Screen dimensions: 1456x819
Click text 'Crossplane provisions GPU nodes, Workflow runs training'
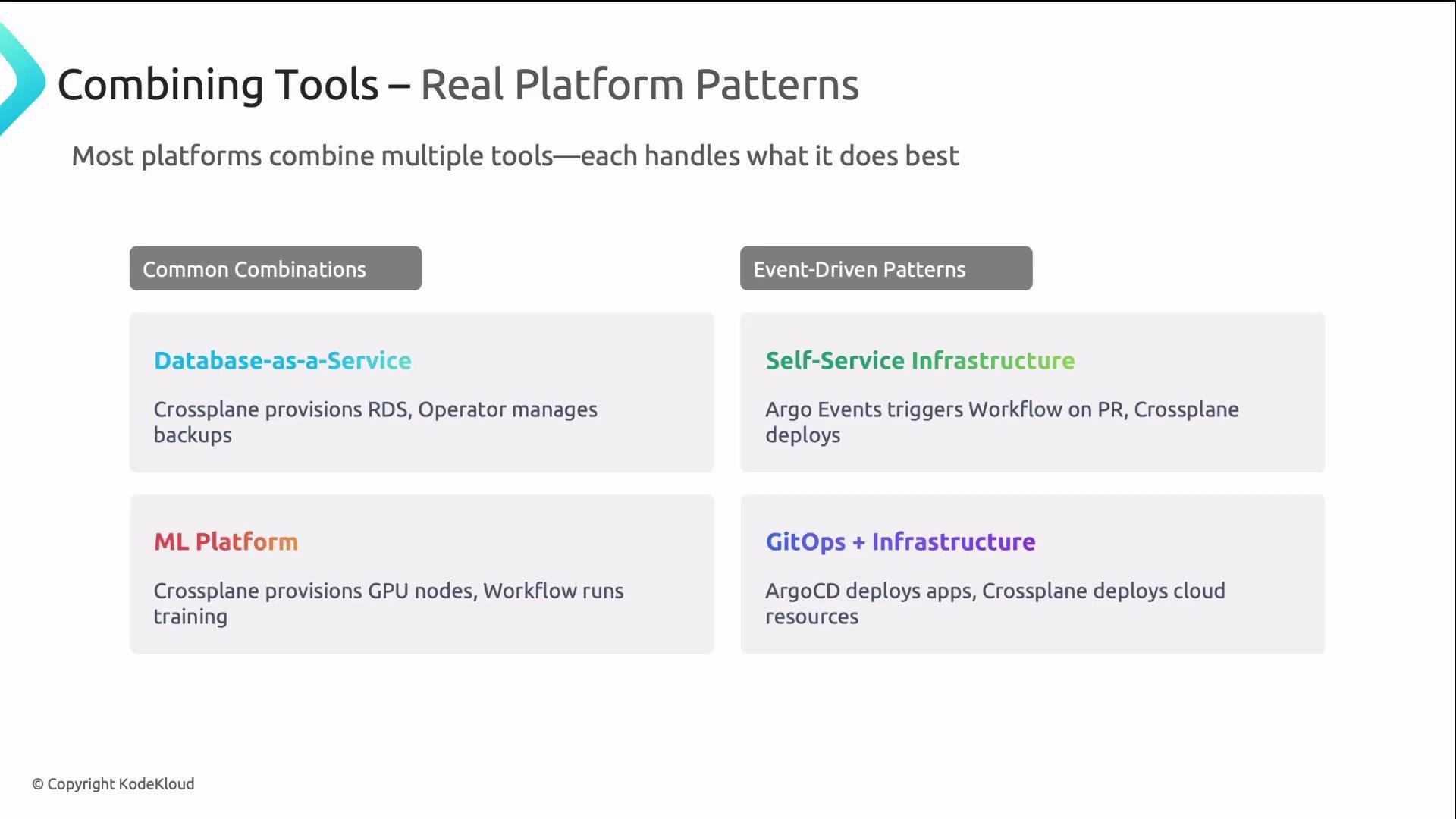click(388, 604)
